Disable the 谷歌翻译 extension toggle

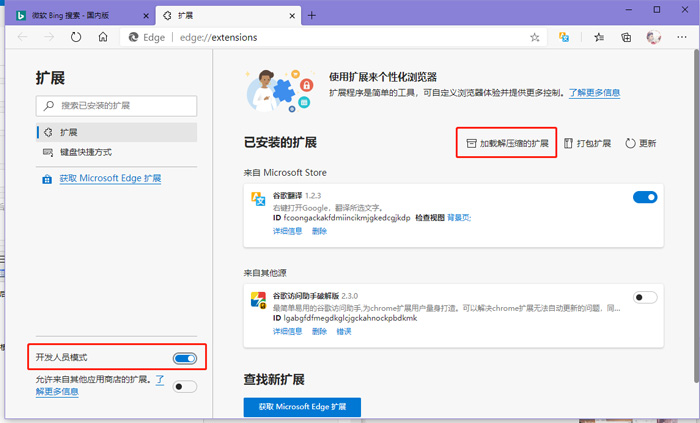point(645,197)
